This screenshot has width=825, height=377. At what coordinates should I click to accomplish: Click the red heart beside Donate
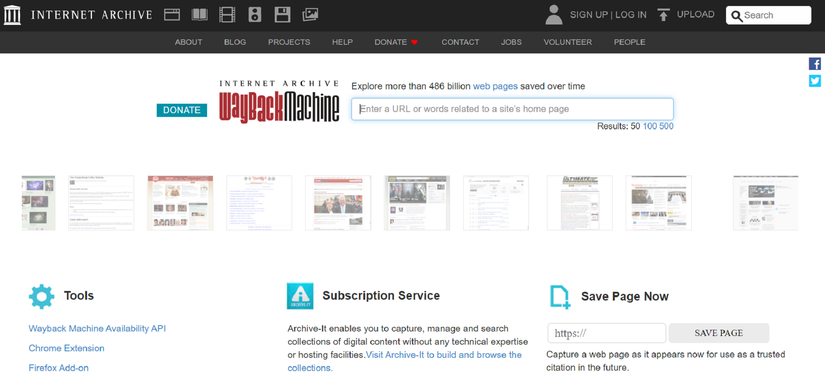[415, 42]
